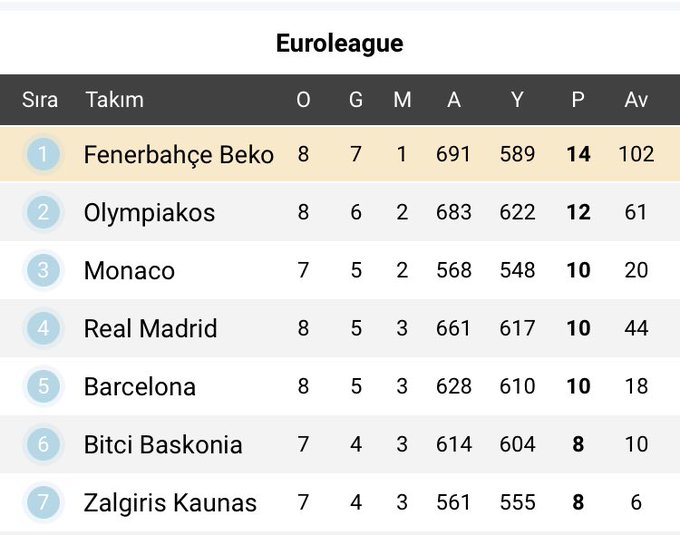Click the rank 2 badge icon
Image resolution: width=680 pixels, height=535 pixels.
click(x=43, y=212)
